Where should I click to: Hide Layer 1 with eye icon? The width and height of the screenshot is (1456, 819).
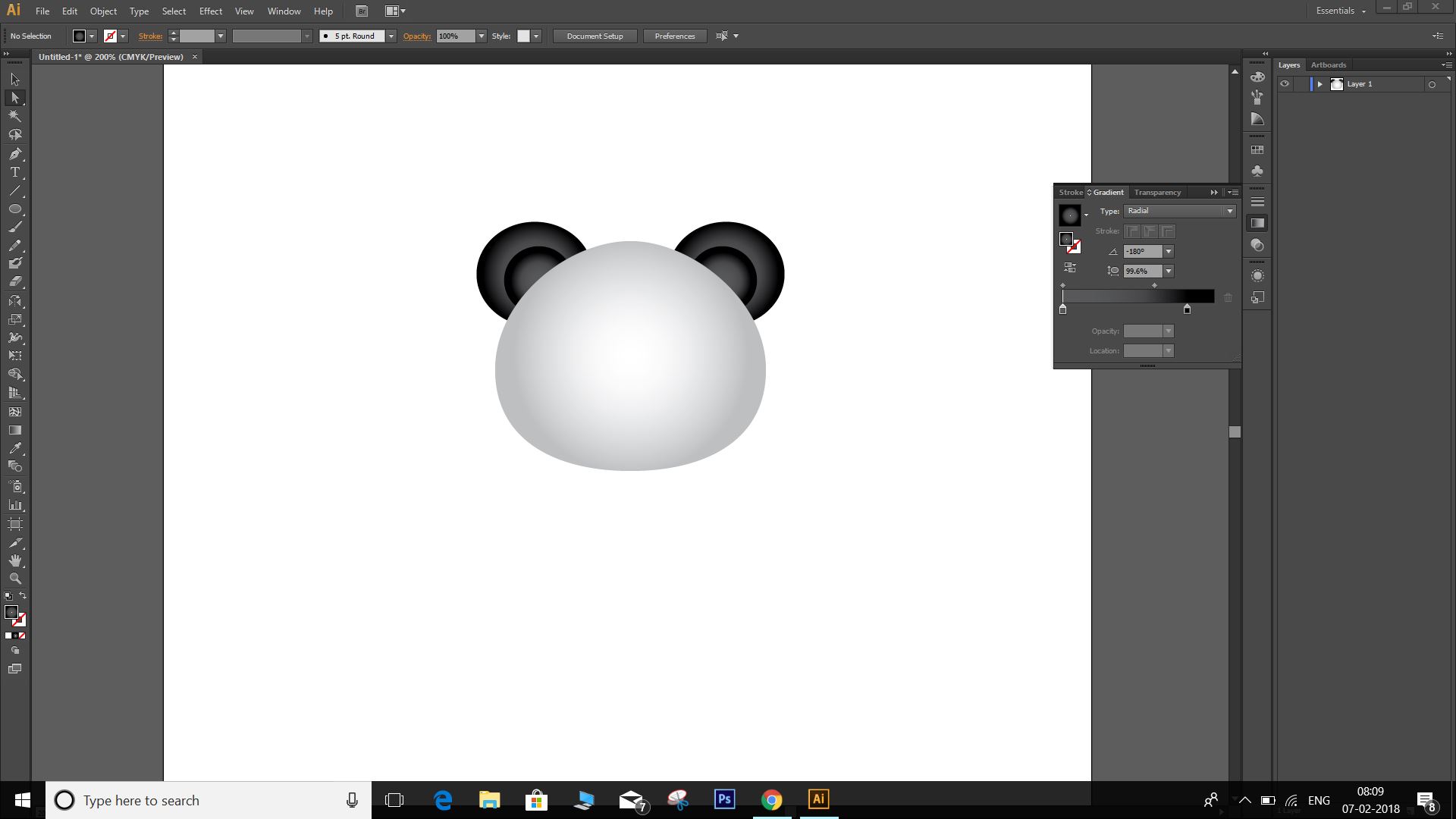pos(1285,84)
